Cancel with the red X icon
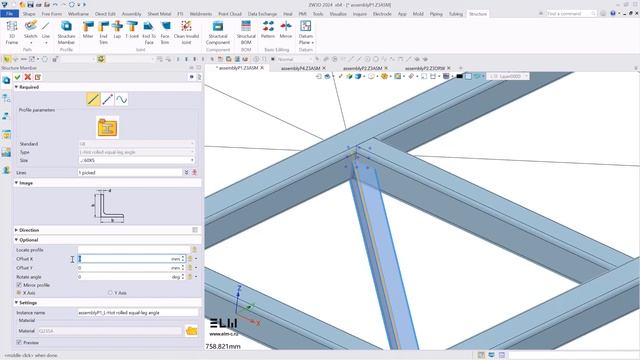The height and width of the screenshot is (360, 640). point(27,77)
